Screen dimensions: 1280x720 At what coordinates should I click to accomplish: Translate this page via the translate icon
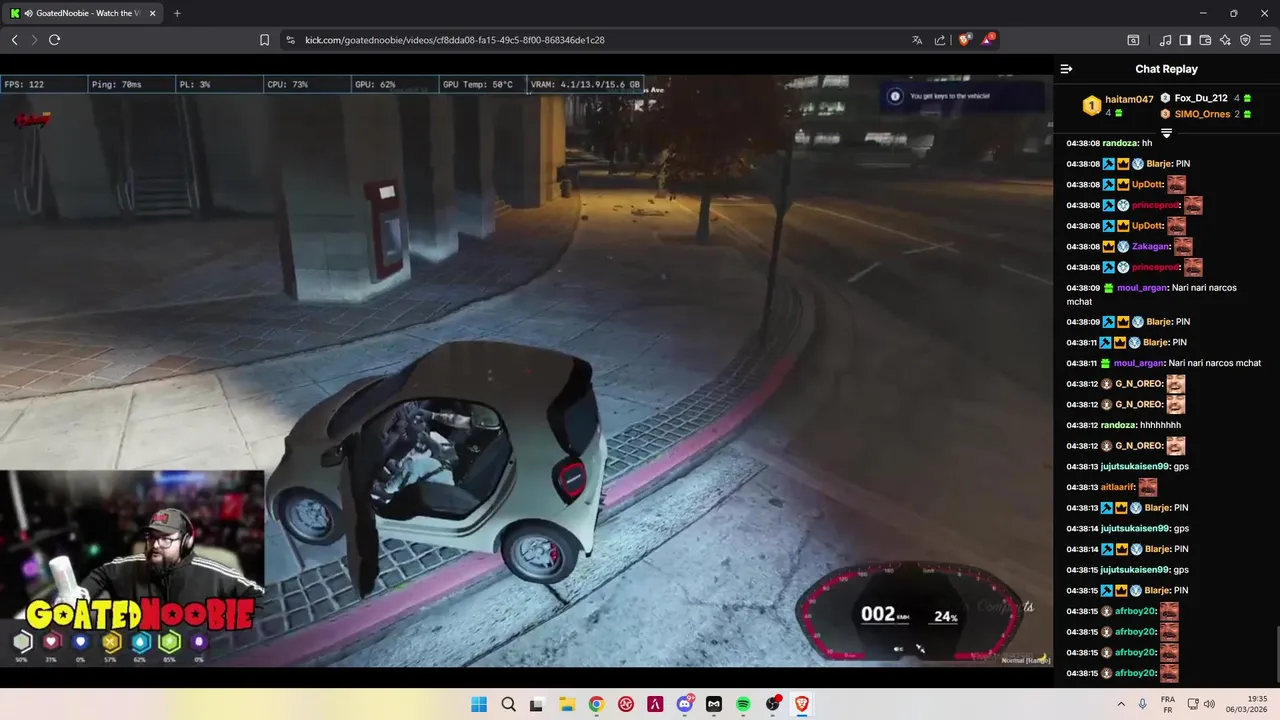point(917,40)
